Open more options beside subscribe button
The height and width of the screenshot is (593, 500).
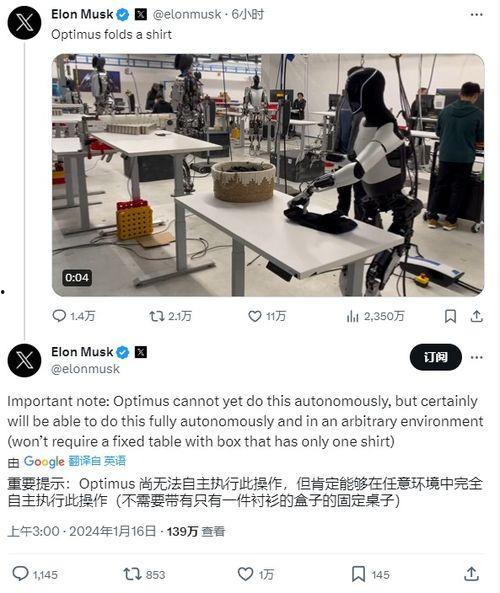click(477, 357)
